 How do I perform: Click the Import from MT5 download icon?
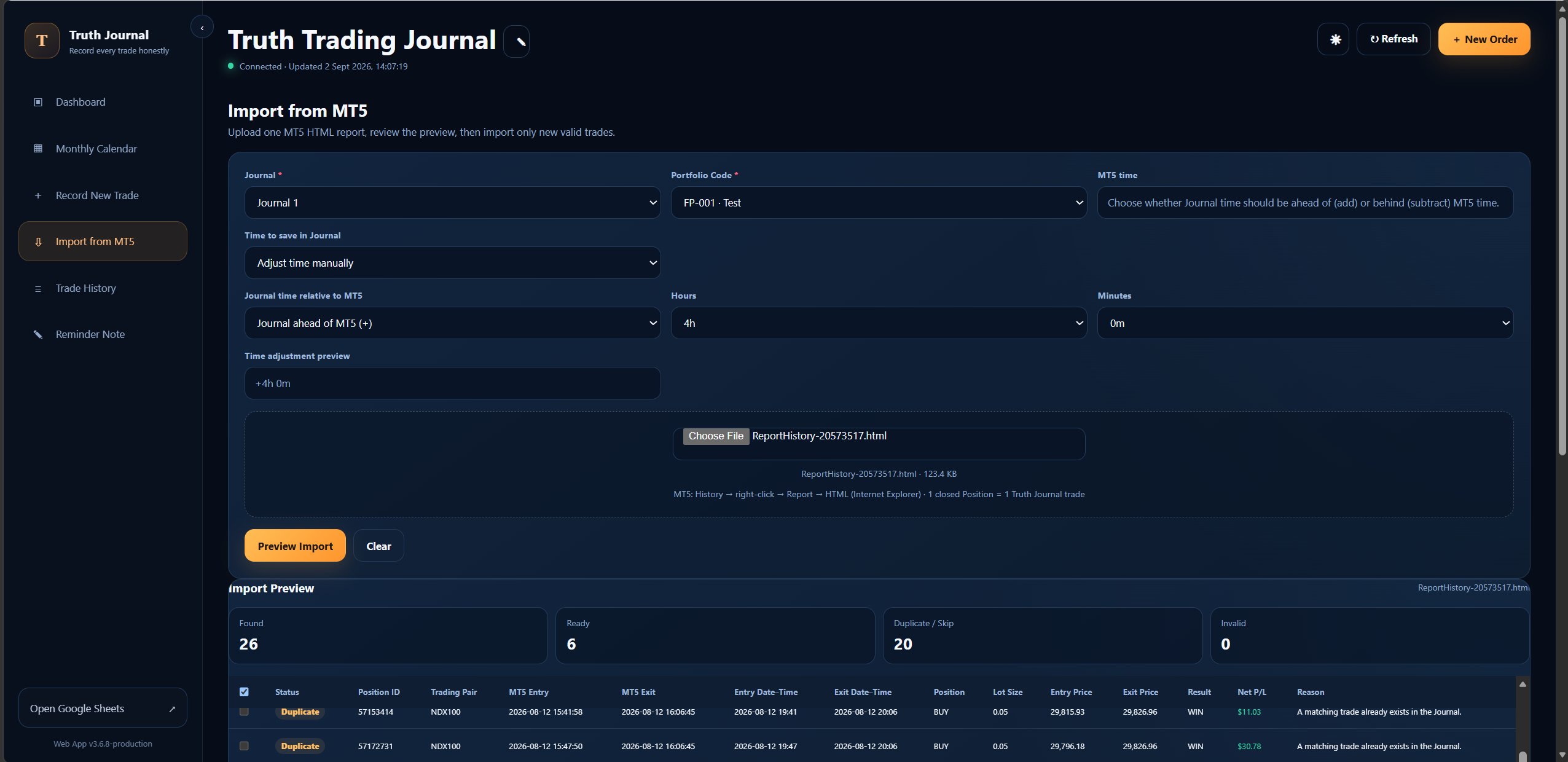click(38, 242)
